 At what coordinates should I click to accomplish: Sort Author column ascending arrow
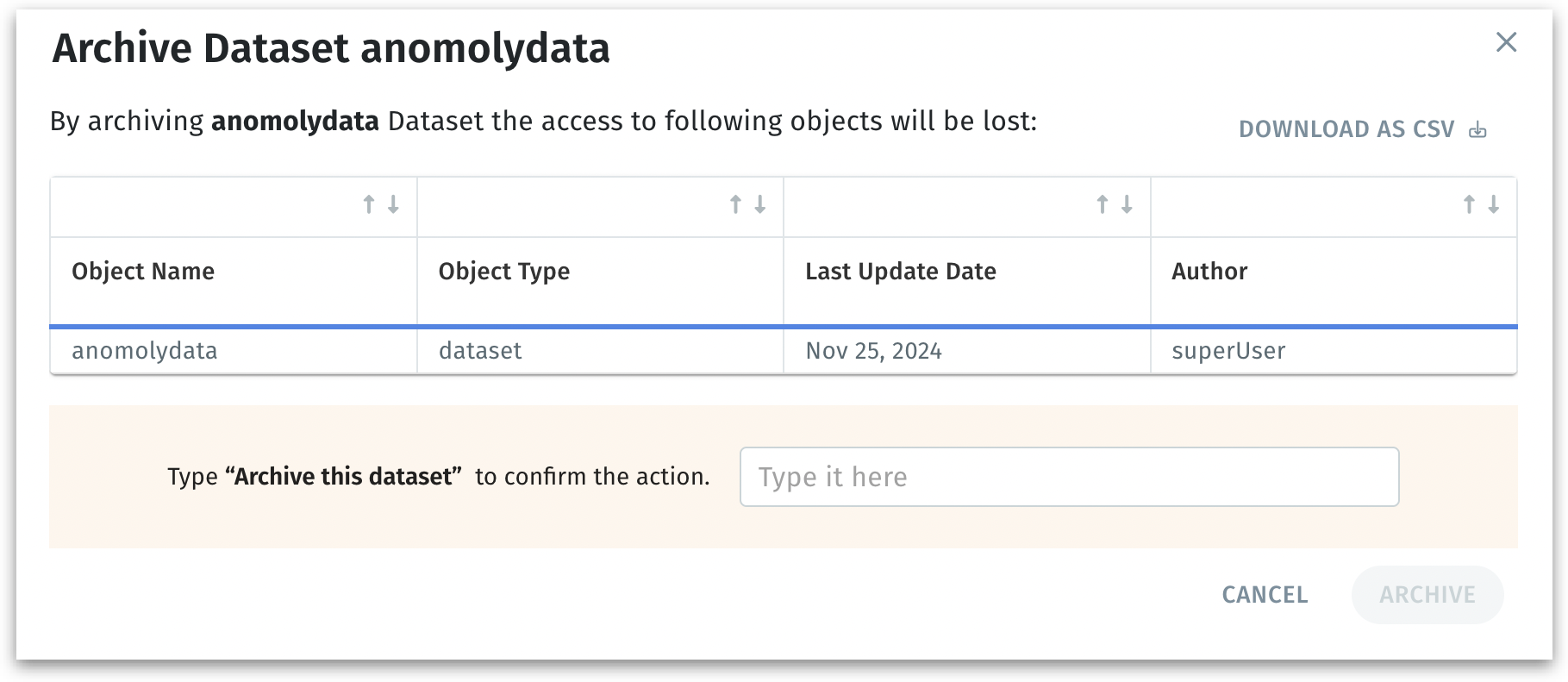point(1469,204)
